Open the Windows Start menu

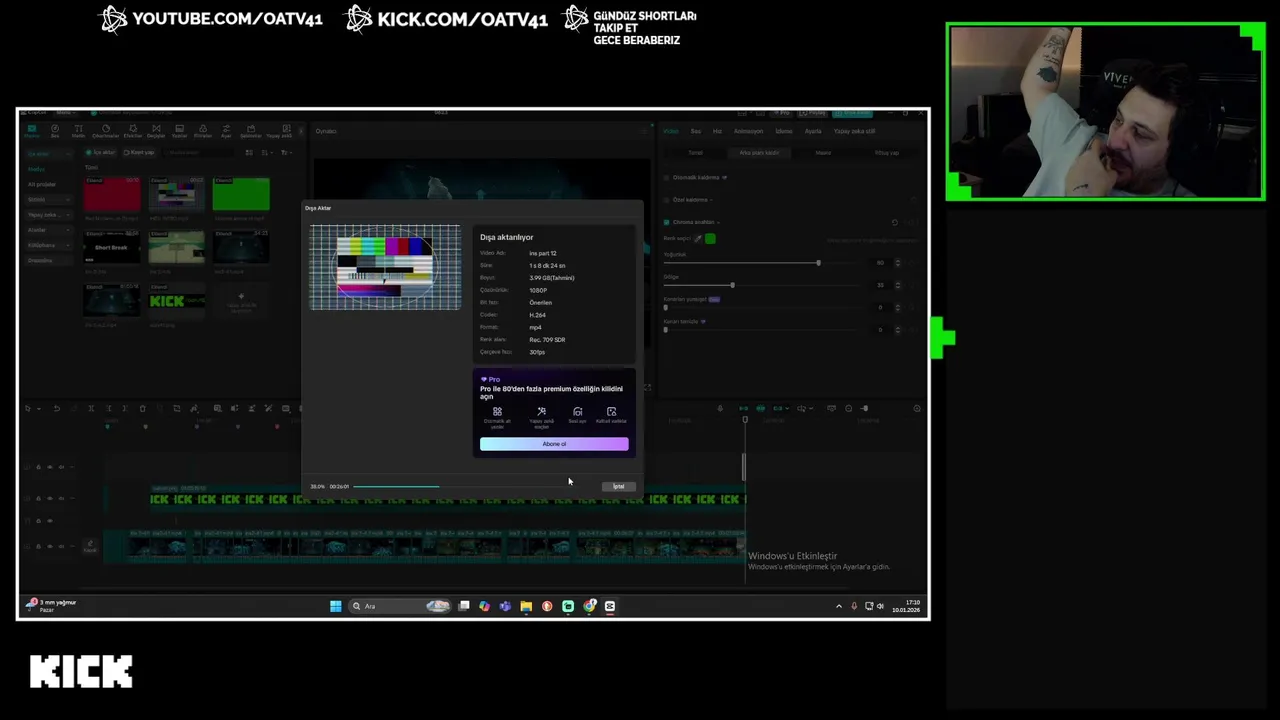[336, 606]
